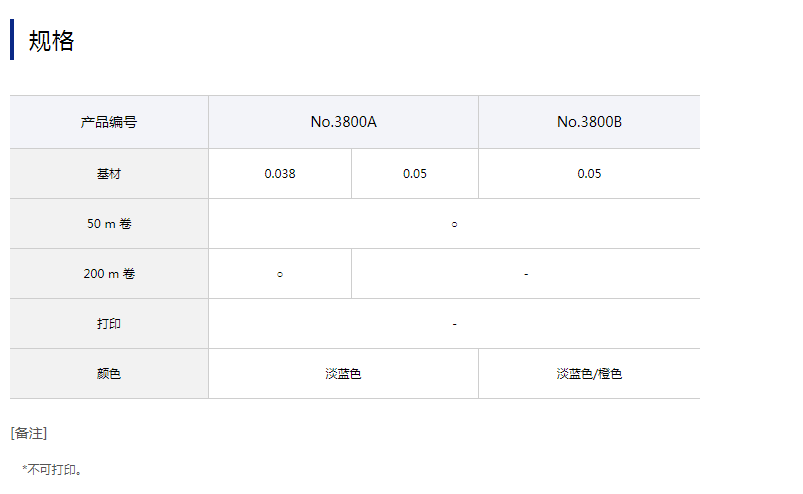Screen dimensions: 803x494
Task: Click the circle mark in the 200 m 卷 row
Action: pyautogui.click(x=280, y=275)
